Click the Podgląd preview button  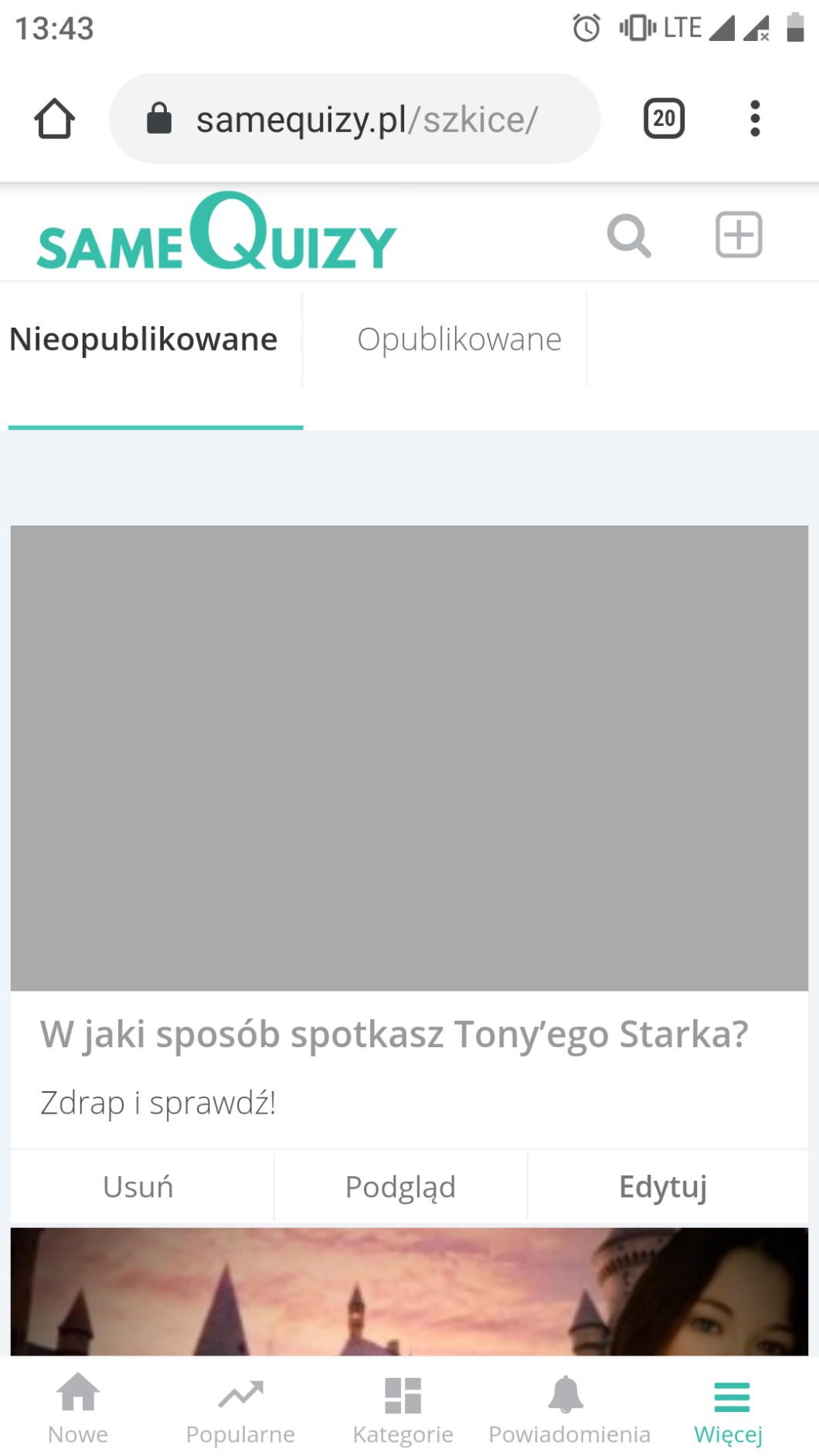tap(400, 1186)
